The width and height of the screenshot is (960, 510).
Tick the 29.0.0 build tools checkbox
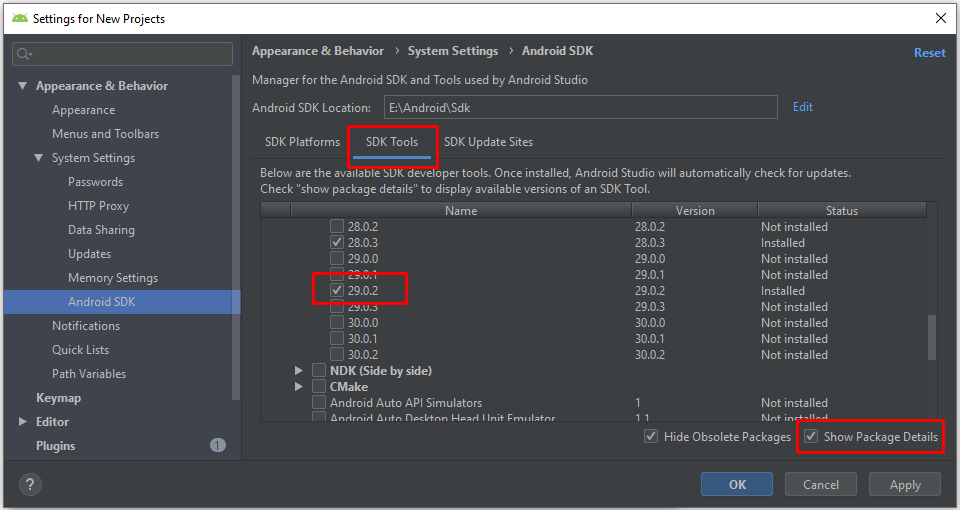point(337,258)
